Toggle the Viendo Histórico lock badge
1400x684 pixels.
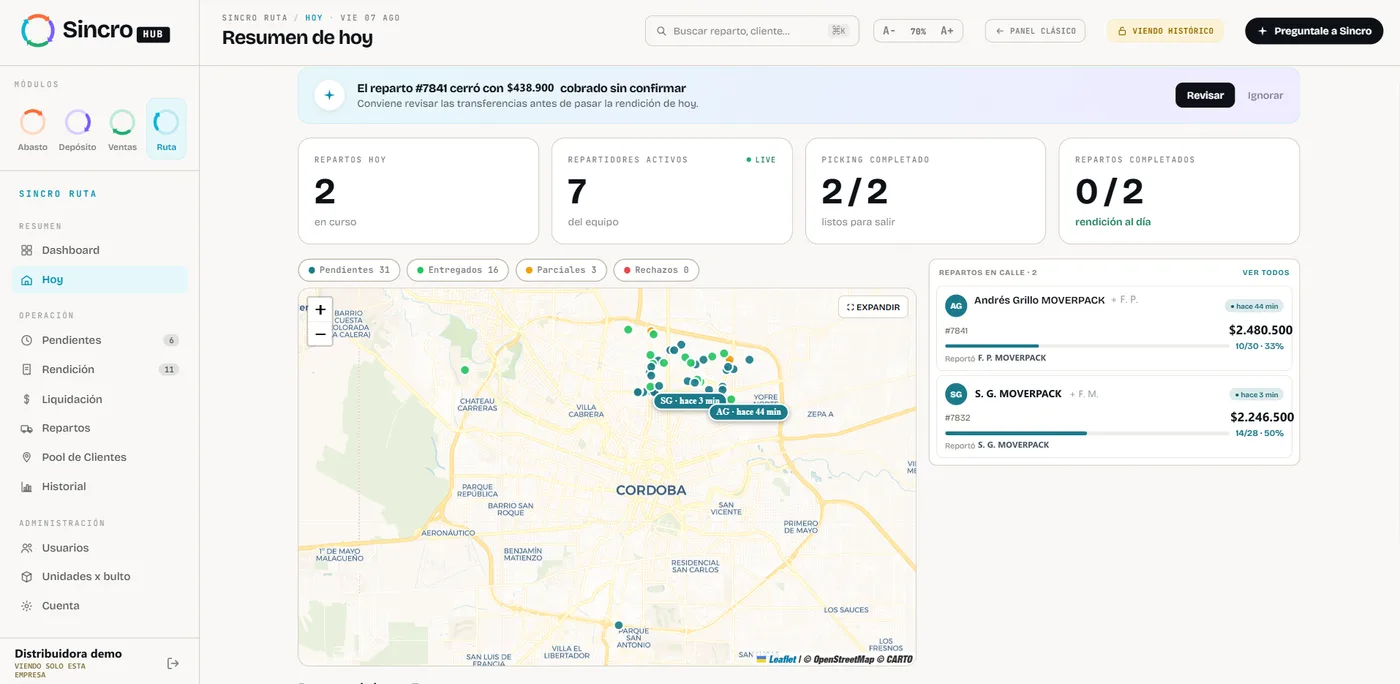coord(1165,31)
